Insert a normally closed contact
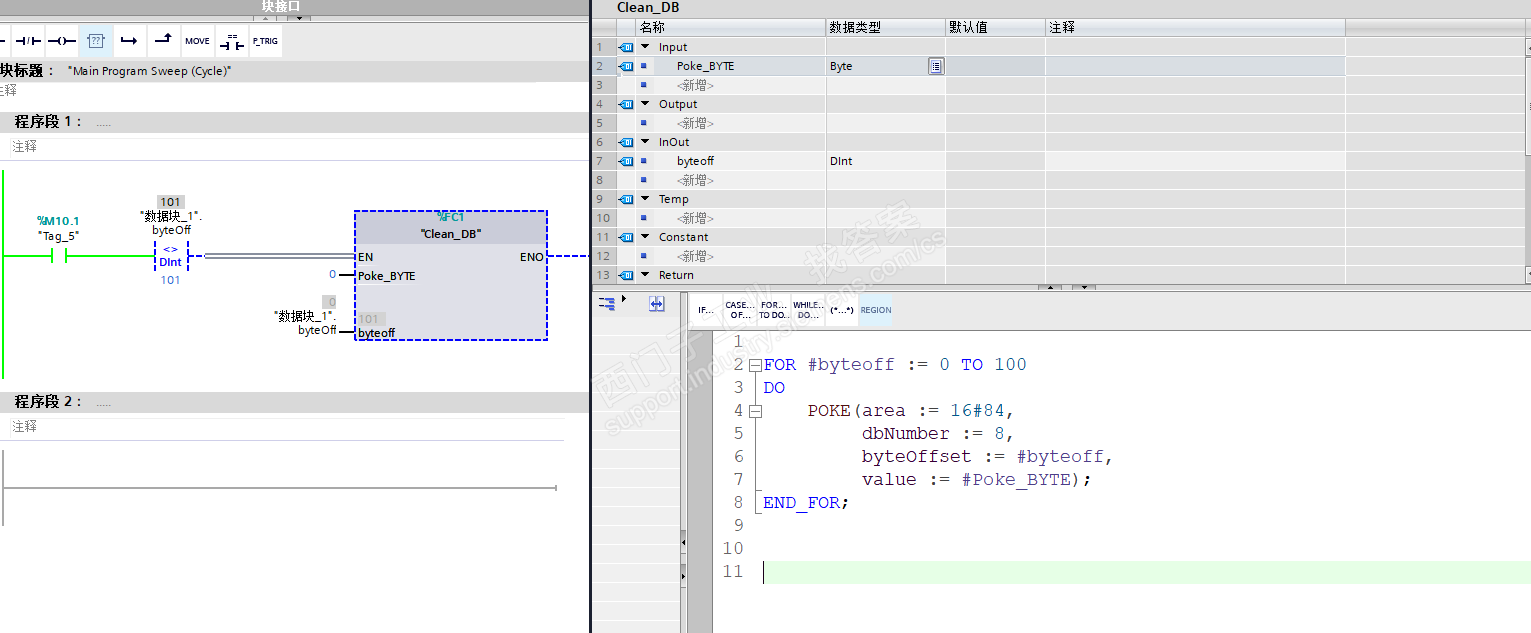 click(27, 41)
